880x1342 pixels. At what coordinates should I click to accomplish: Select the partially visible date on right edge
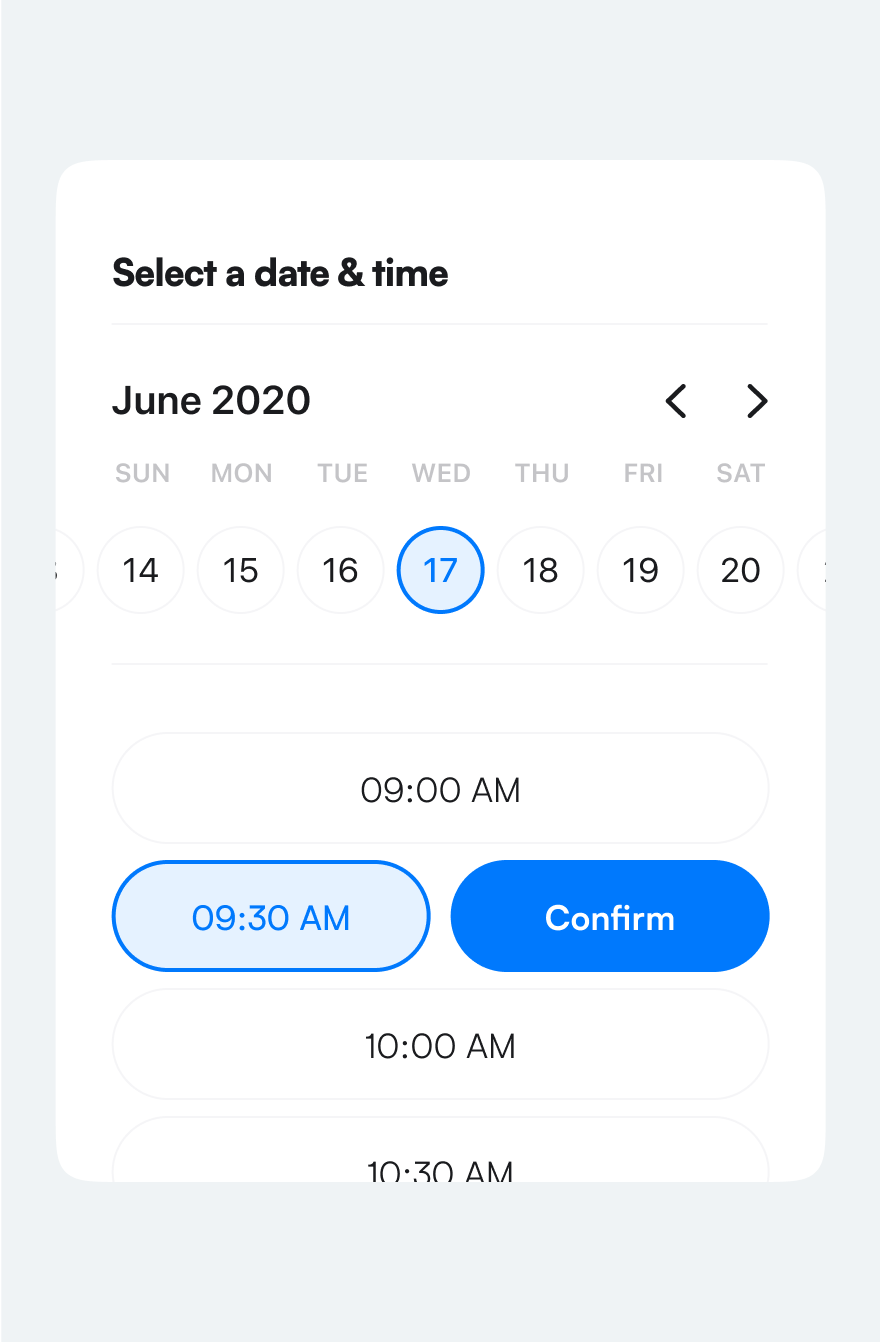812,570
